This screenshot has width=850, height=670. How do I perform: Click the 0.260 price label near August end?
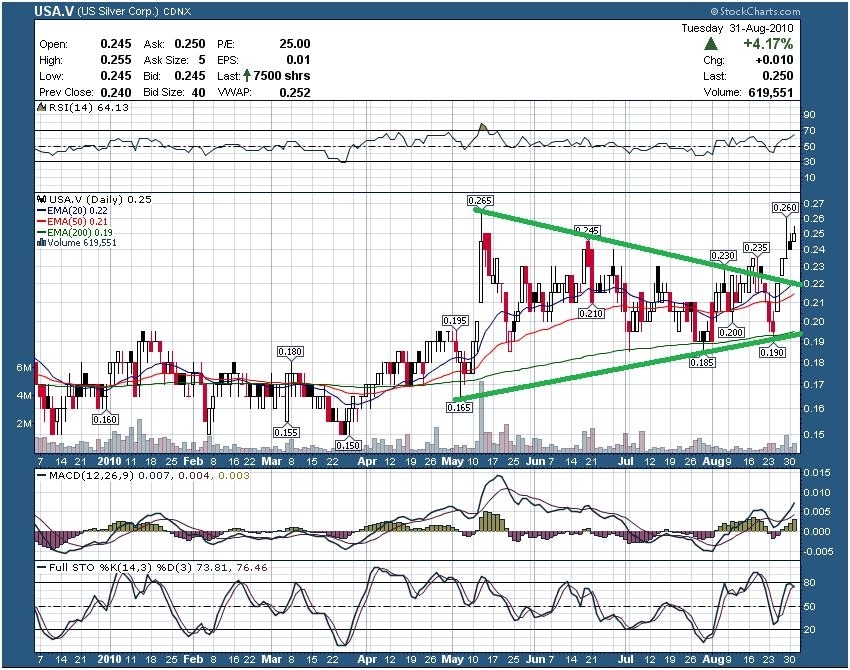tap(785, 207)
